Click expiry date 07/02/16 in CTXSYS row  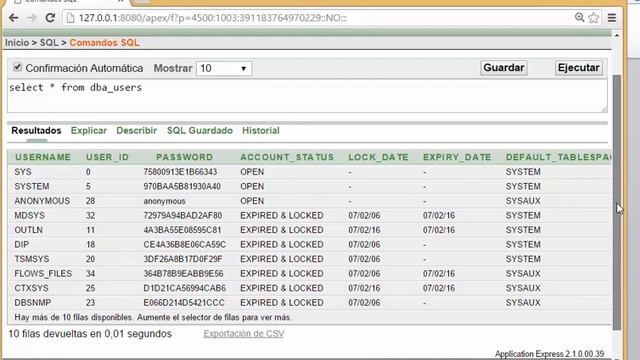click(x=439, y=288)
